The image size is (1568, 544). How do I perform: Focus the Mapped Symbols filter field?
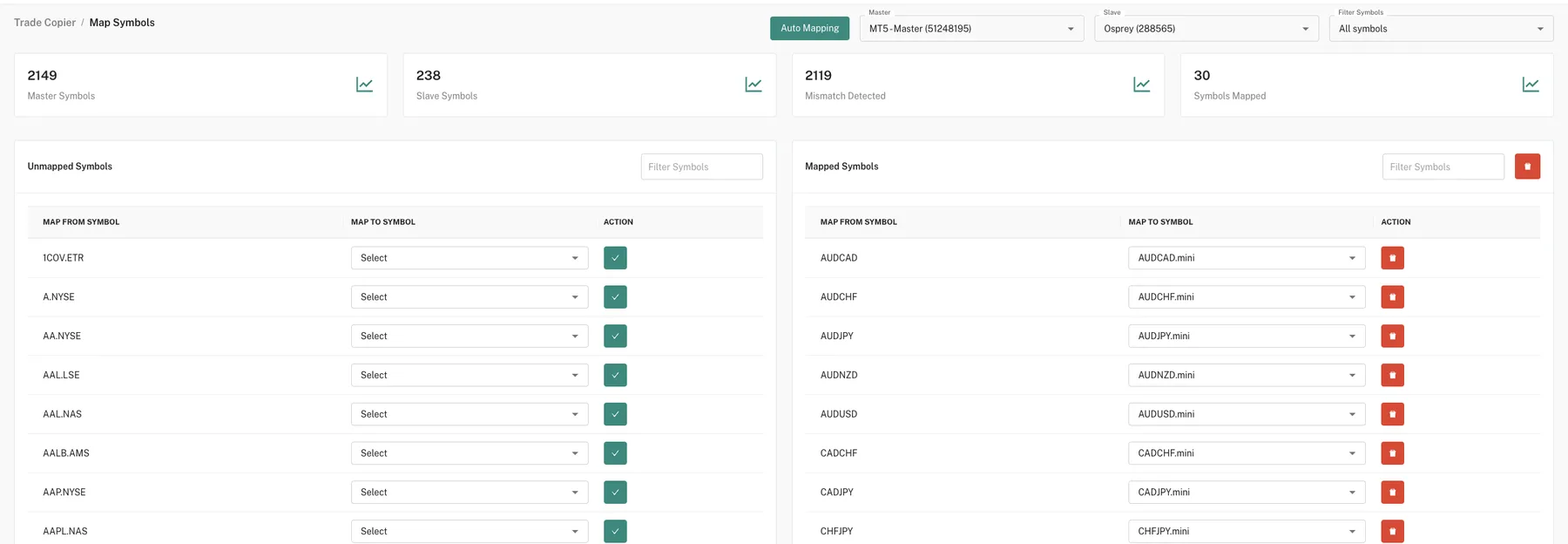point(1443,167)
